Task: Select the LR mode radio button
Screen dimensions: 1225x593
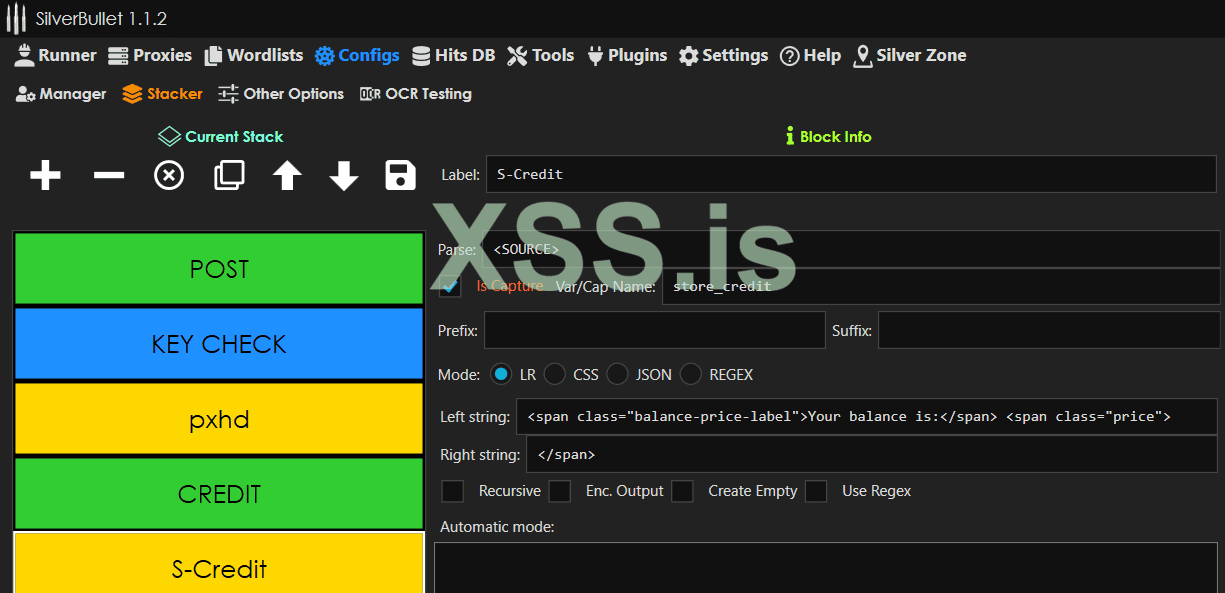Action: 501,375
